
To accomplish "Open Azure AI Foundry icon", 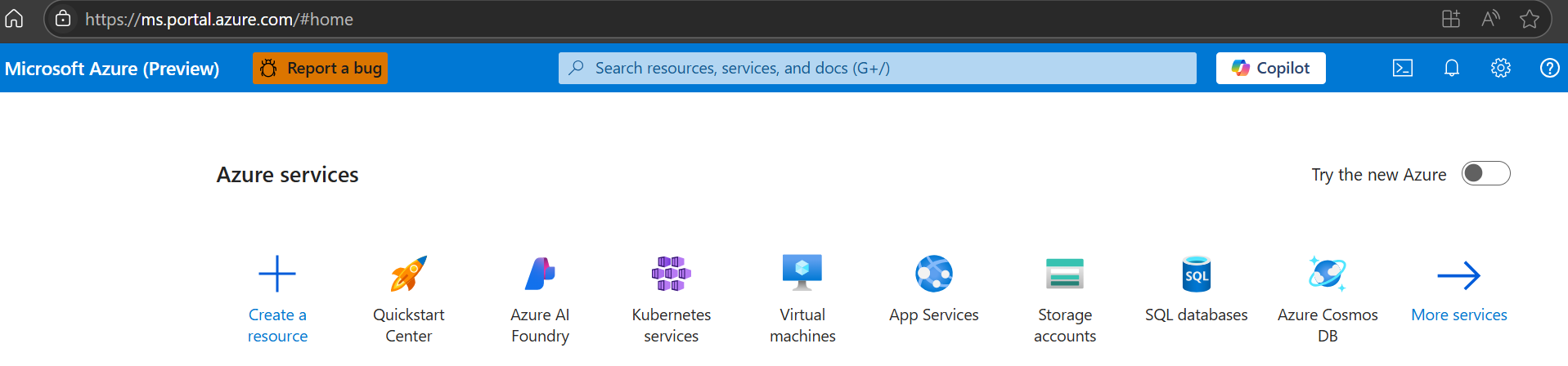I will [x=540, y=274].
